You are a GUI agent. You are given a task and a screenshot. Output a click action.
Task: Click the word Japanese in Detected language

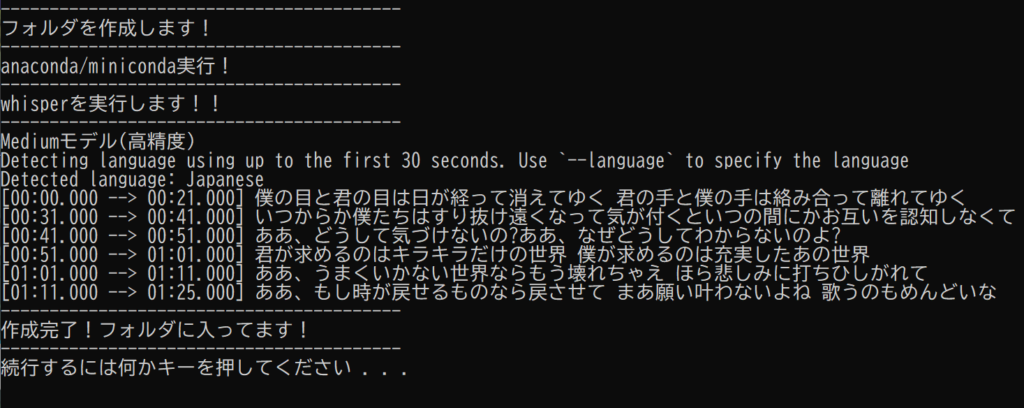[x=221, y=180]
